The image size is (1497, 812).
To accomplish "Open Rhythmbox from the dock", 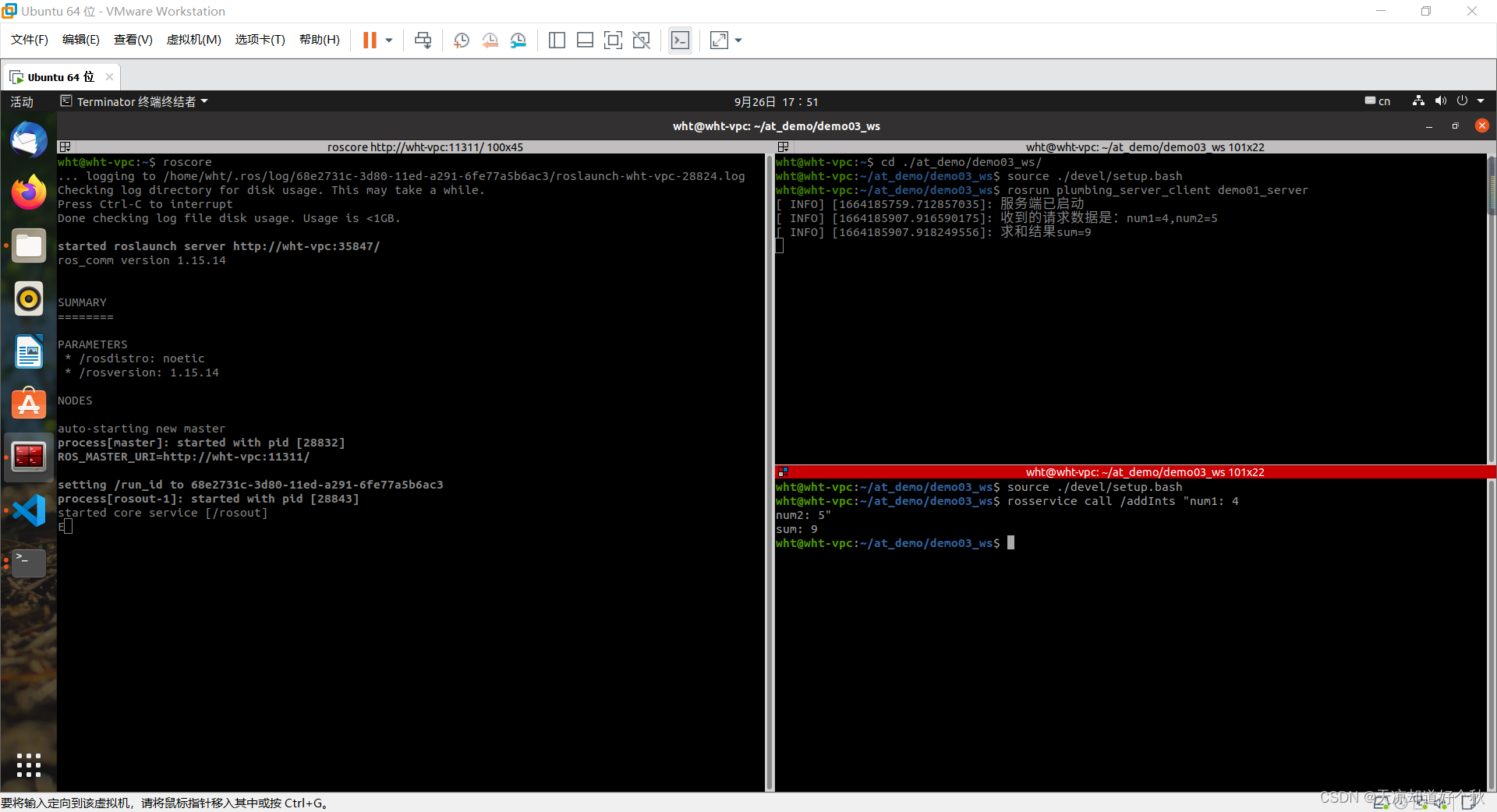I will [x=29, y=298].
